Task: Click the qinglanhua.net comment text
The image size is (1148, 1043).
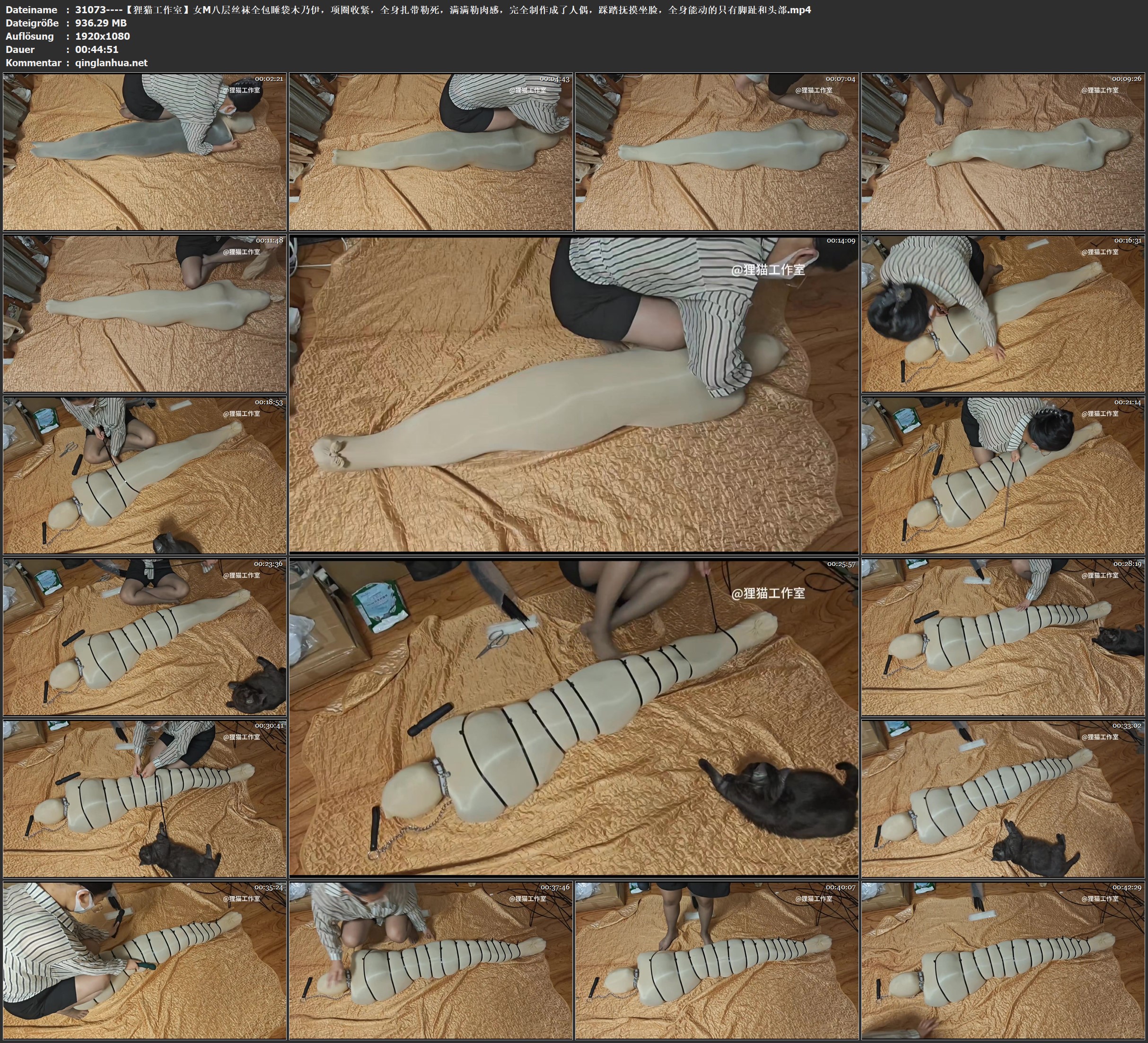Action: point(111,62)
